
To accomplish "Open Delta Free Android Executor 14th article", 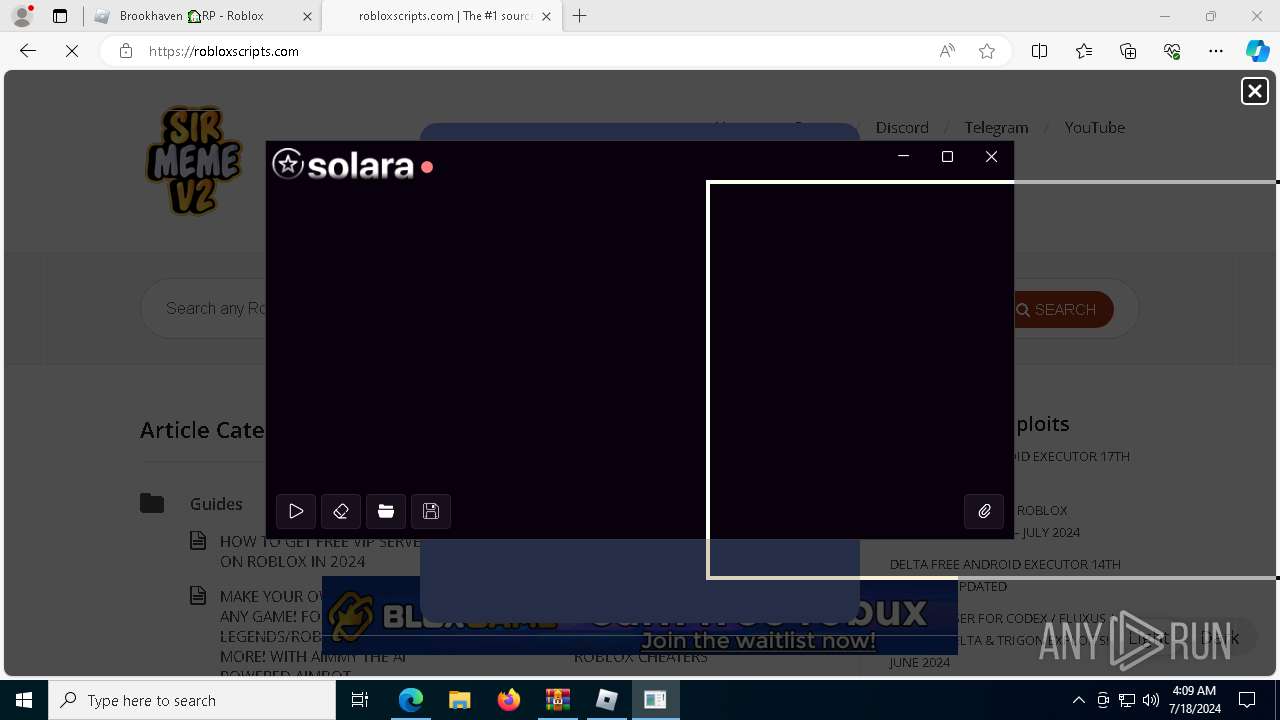I will (x=1005, y=575).
